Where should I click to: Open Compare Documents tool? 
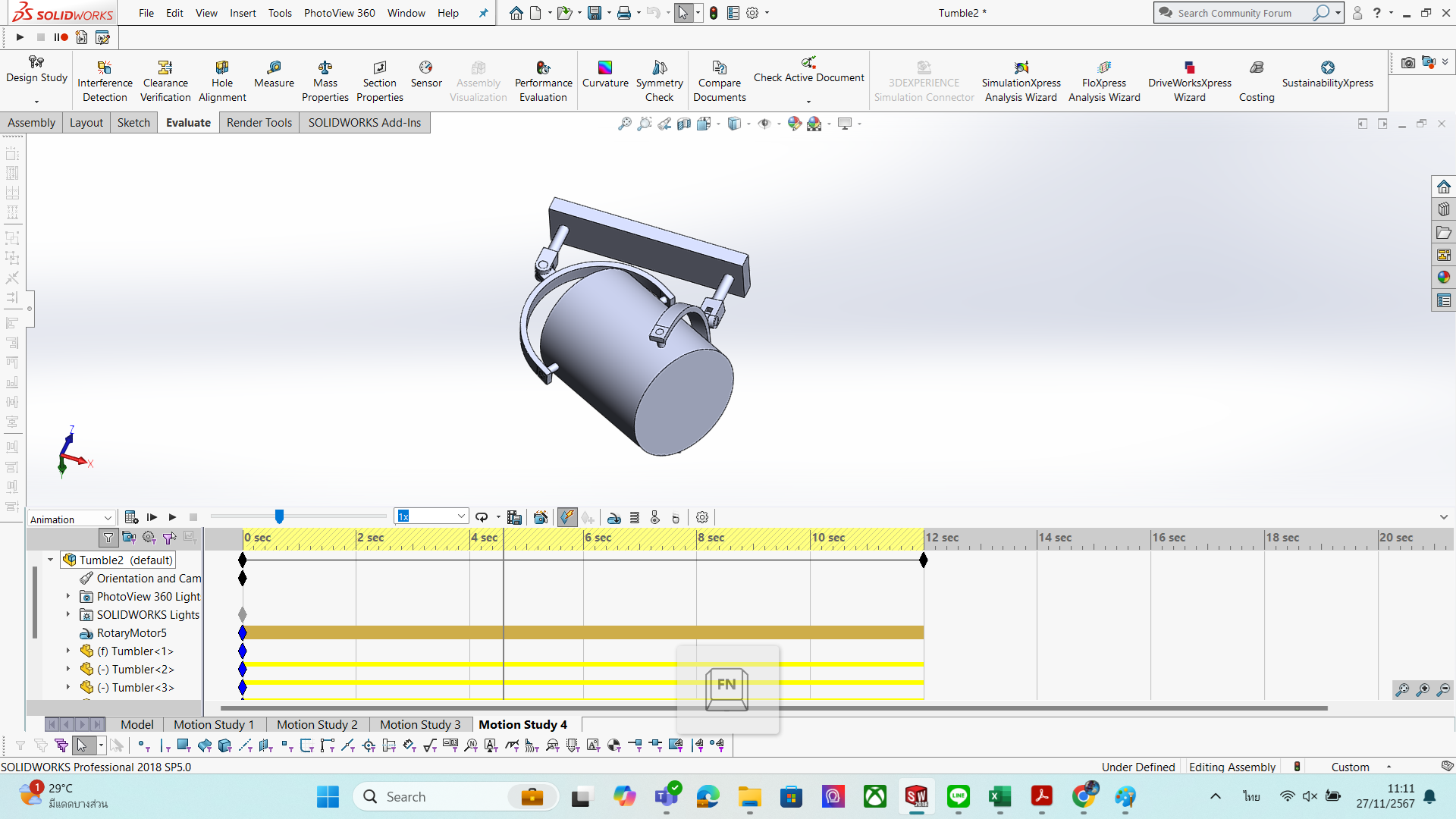(720, 81)
